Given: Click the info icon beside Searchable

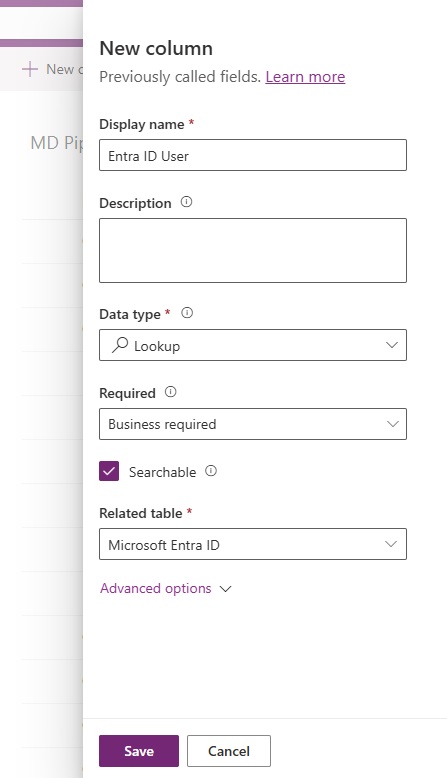Looking at the screenshot, I should tap(211, 471).
